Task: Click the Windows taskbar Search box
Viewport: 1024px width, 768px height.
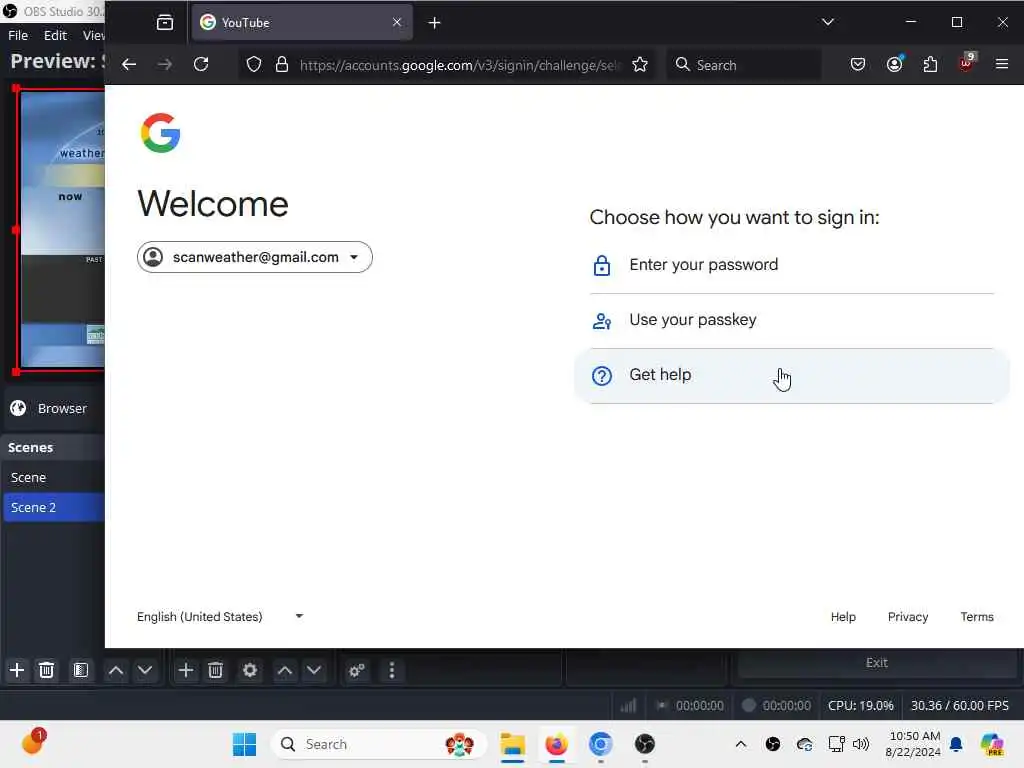Action: coord(379,744)
